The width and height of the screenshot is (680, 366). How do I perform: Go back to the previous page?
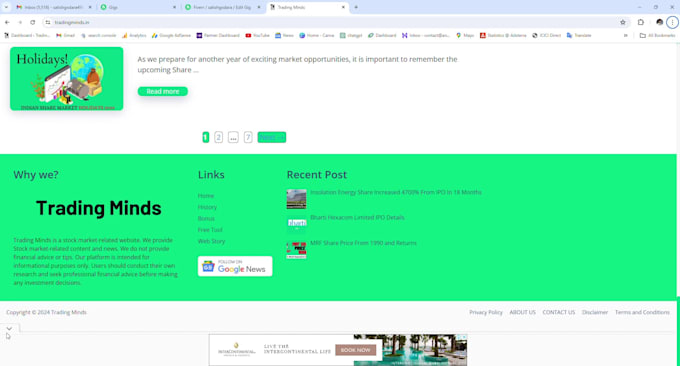point(7,22)
